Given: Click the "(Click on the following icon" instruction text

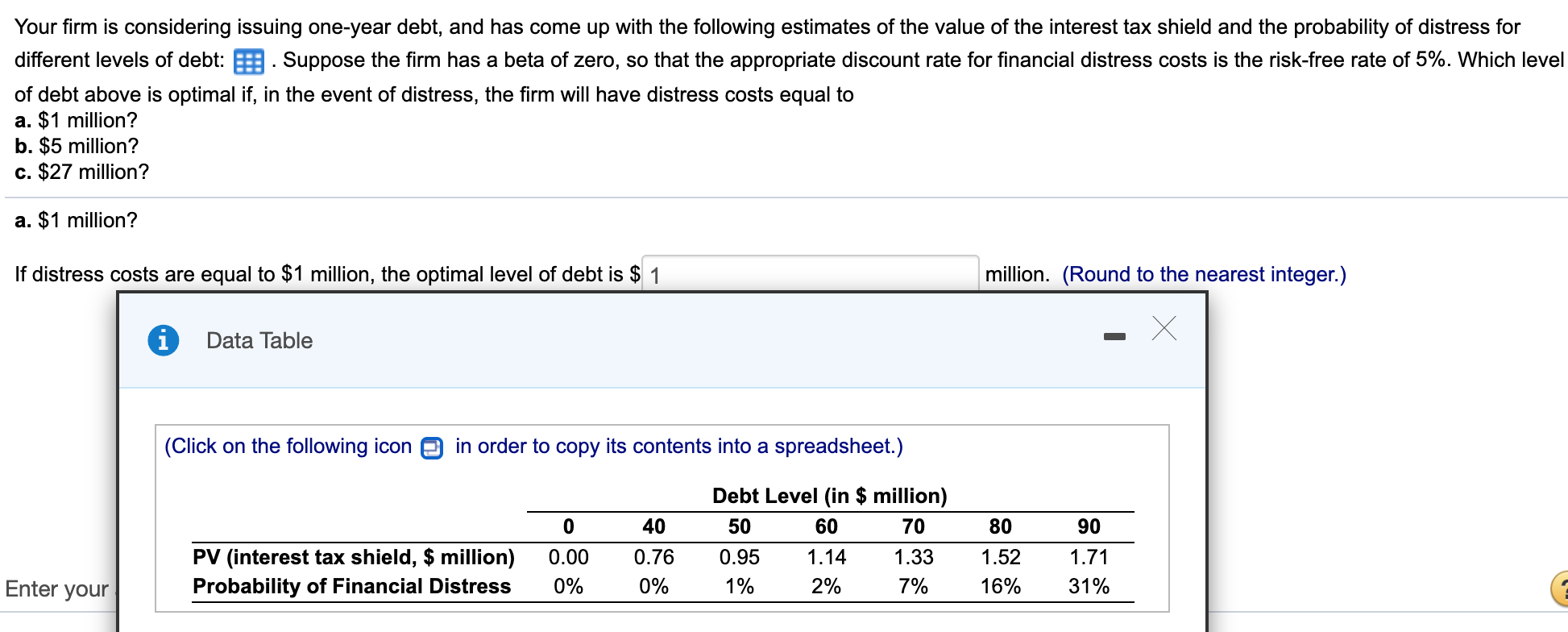Looking at the screenshot, I should tap(290, 446).
